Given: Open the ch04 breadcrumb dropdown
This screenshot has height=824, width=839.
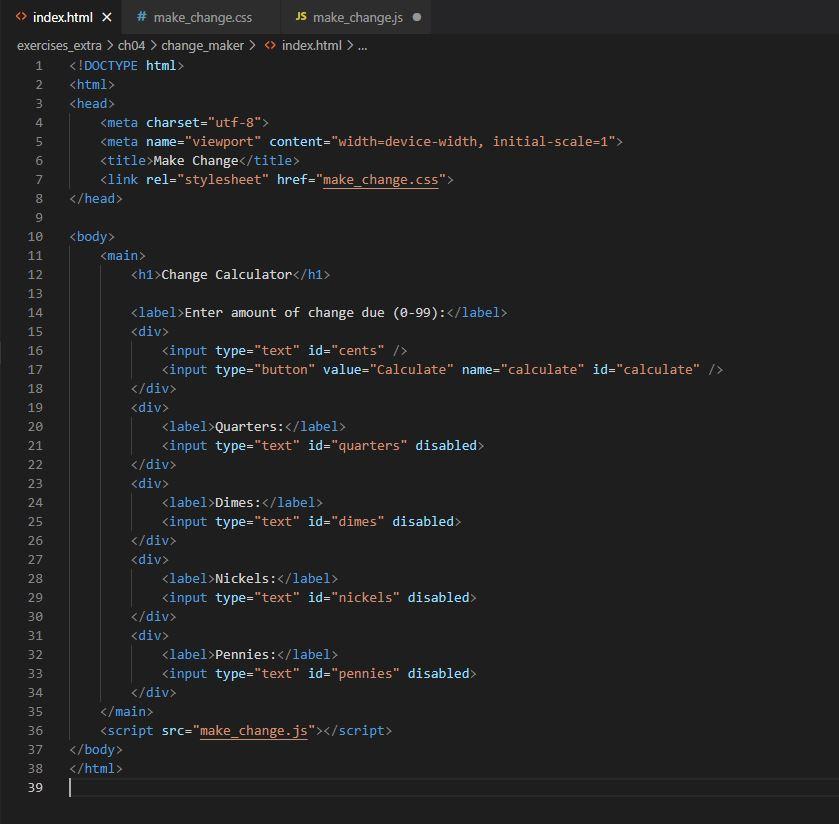Looking at the screenshot, I should [131, 45].
